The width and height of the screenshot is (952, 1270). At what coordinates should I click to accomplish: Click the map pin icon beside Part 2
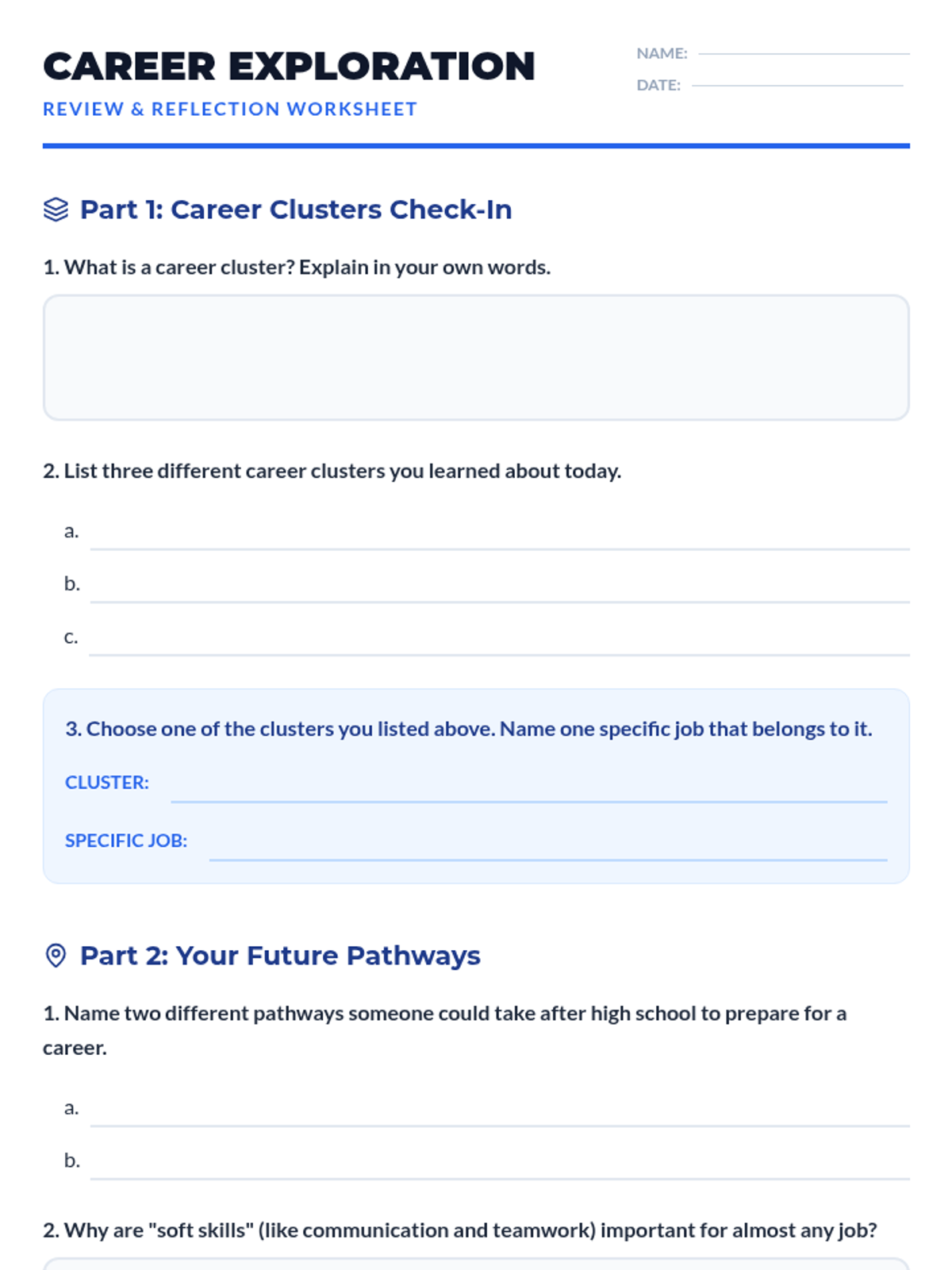56,956
